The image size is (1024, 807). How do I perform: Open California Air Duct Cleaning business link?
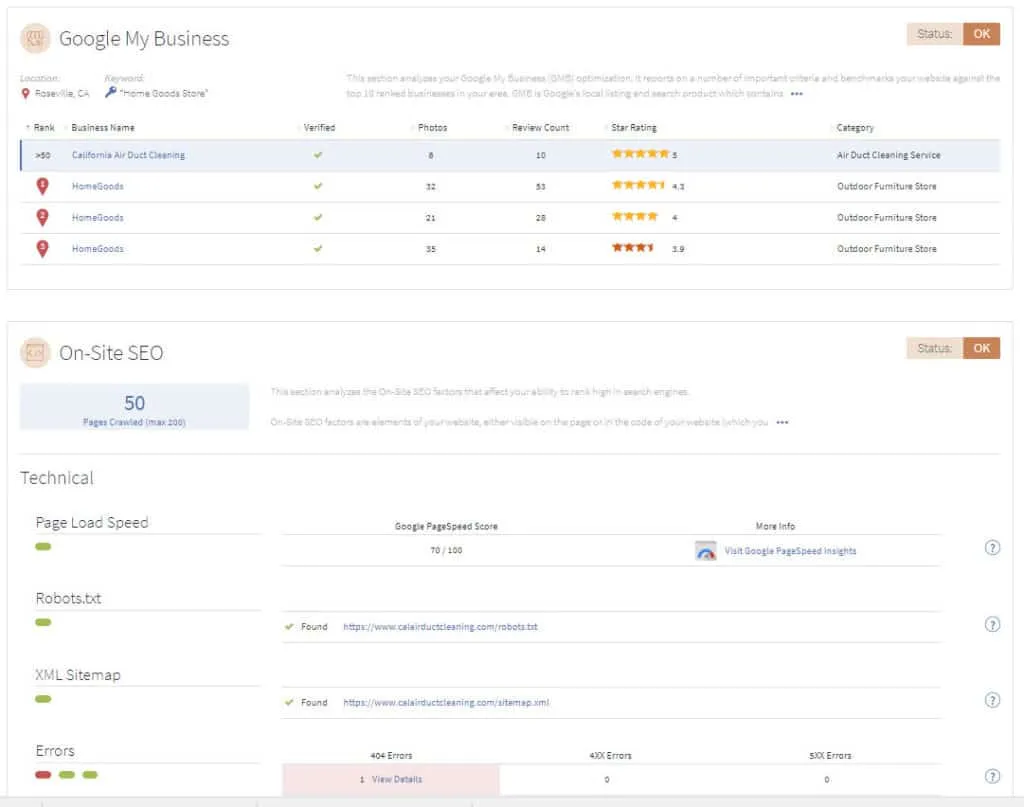(x=128, y=155)
